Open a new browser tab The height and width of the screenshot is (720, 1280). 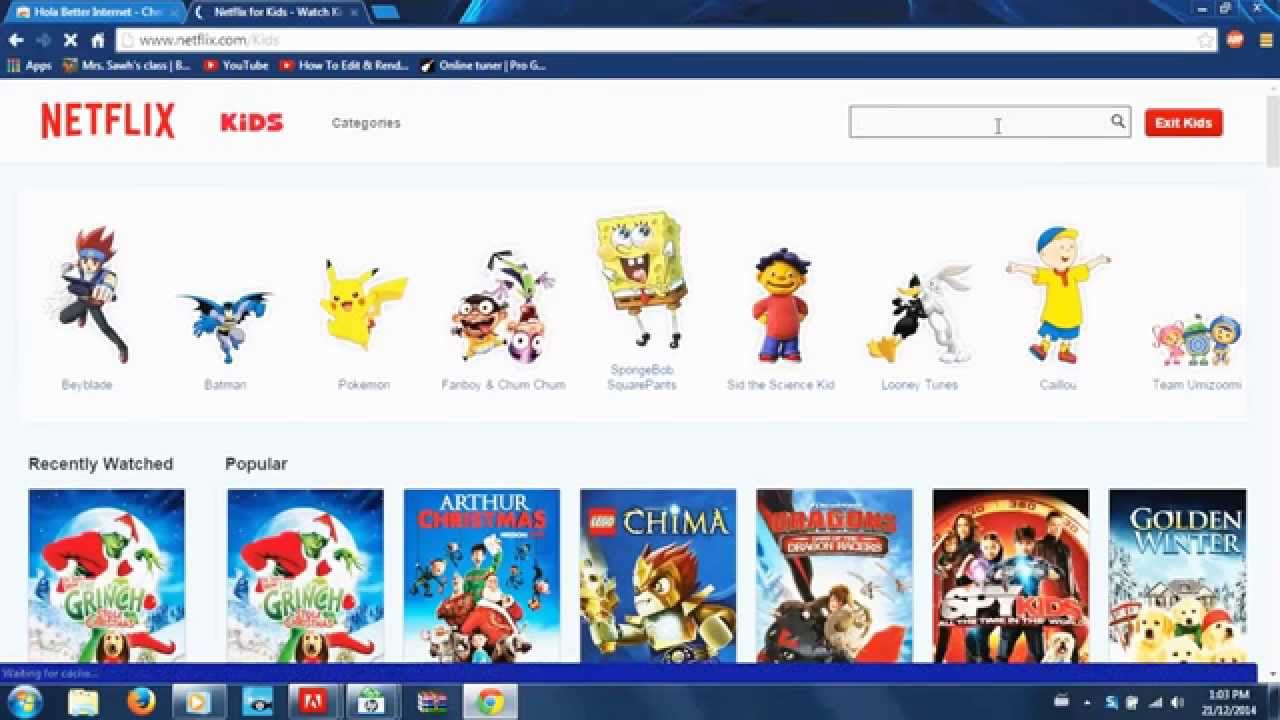[x=385, y=12]
